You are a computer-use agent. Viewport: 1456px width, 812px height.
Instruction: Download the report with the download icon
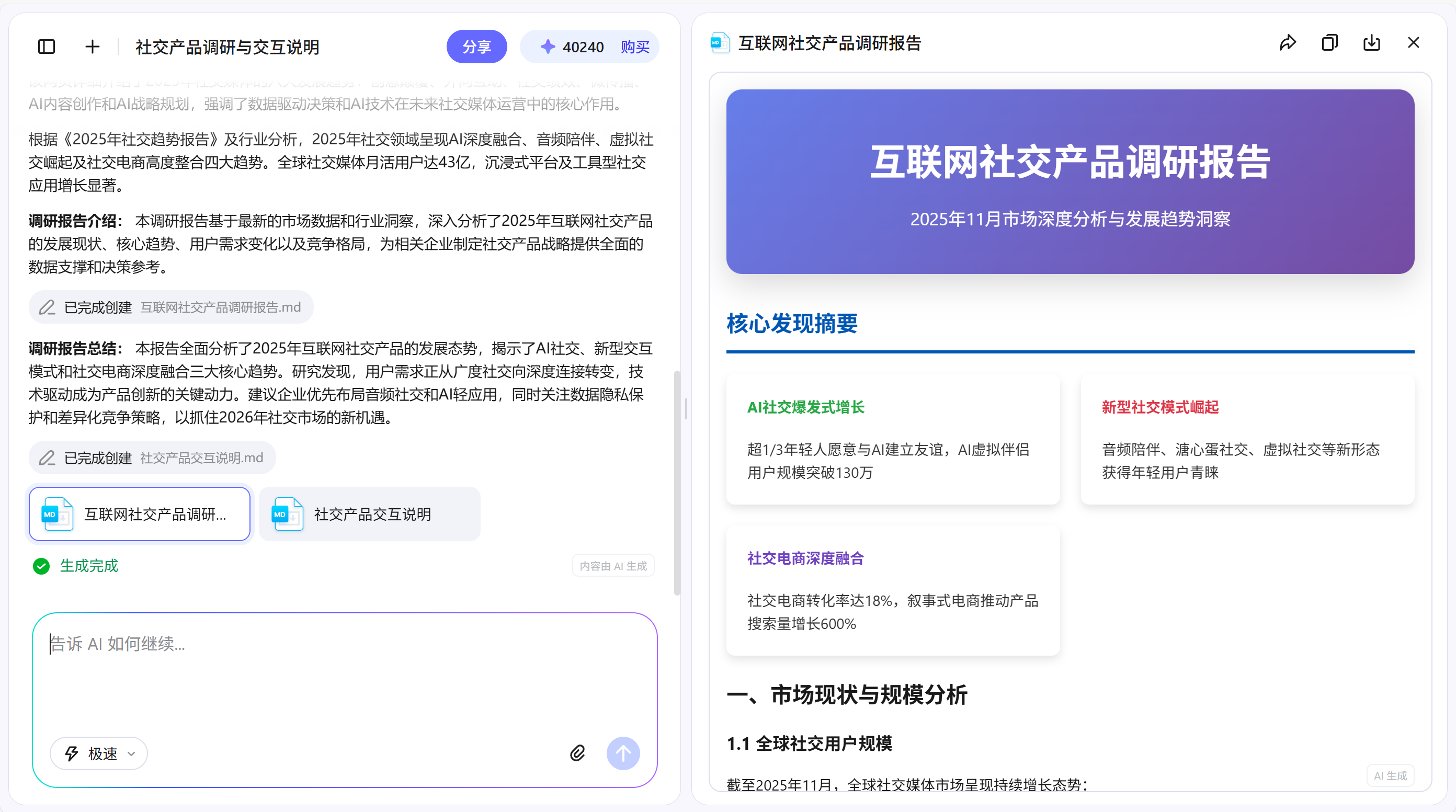tap(1372, 42)
